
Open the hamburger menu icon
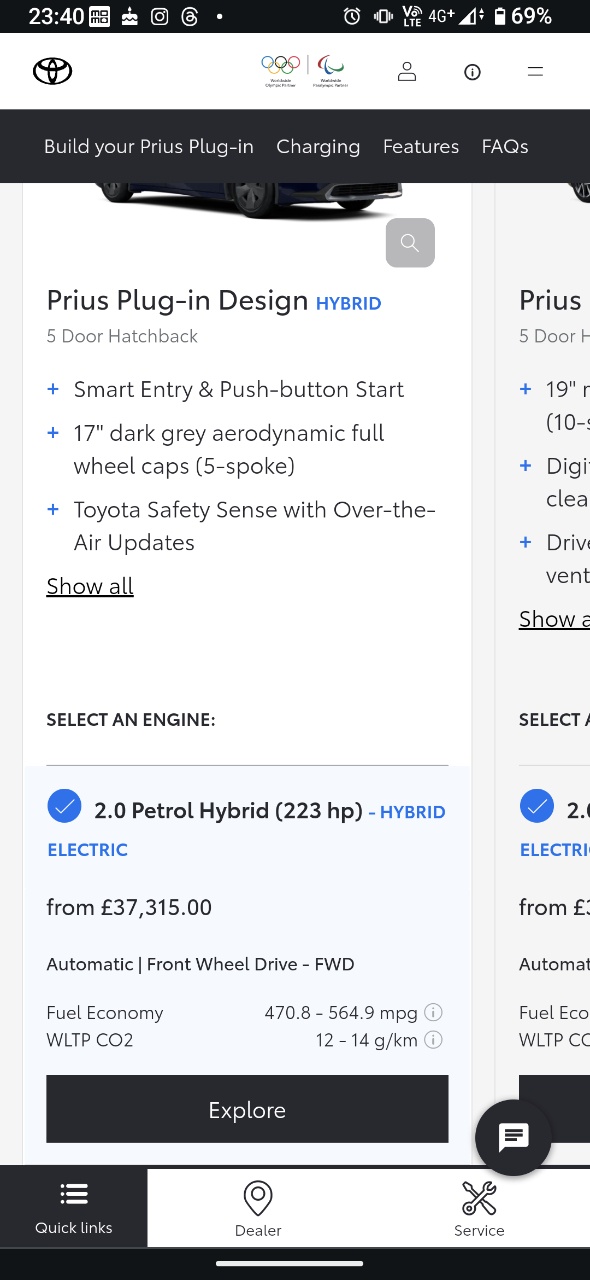[x=536, y=71]
